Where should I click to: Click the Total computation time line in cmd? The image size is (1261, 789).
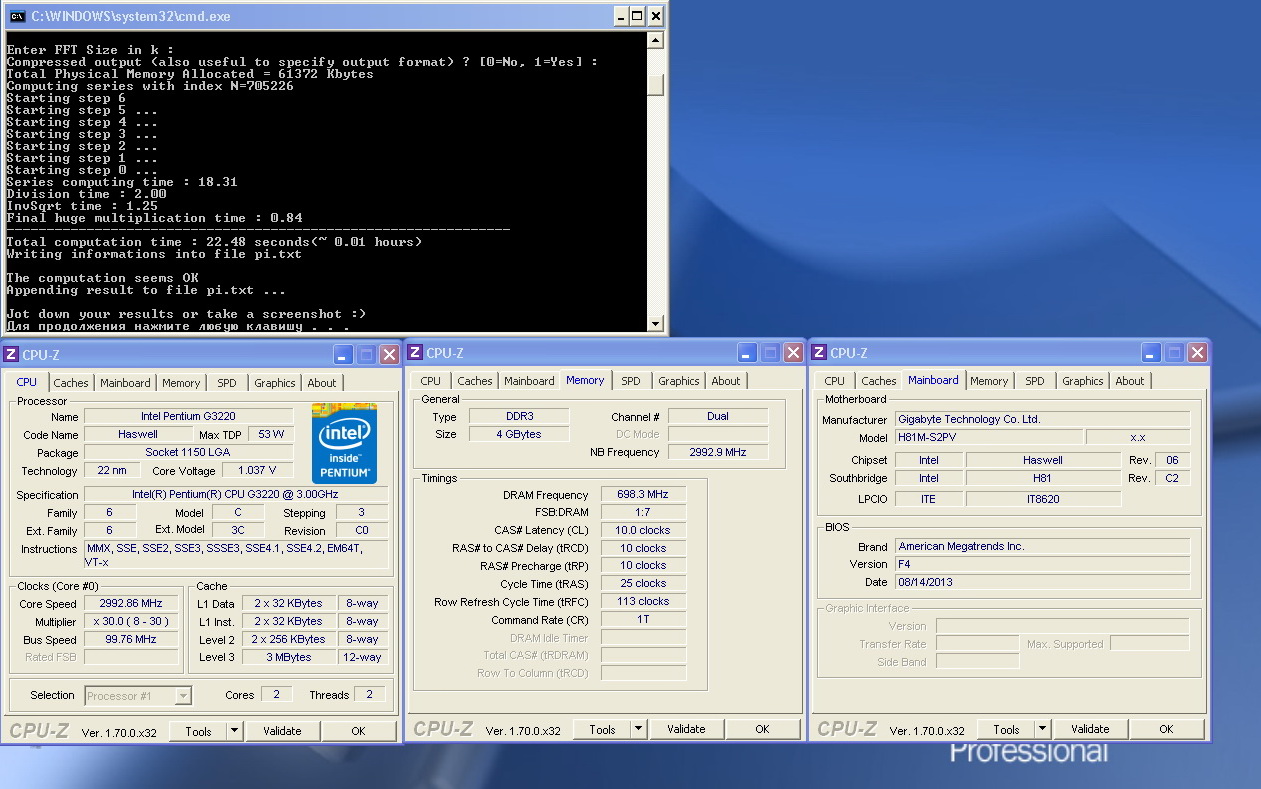[x=215, y=242]
